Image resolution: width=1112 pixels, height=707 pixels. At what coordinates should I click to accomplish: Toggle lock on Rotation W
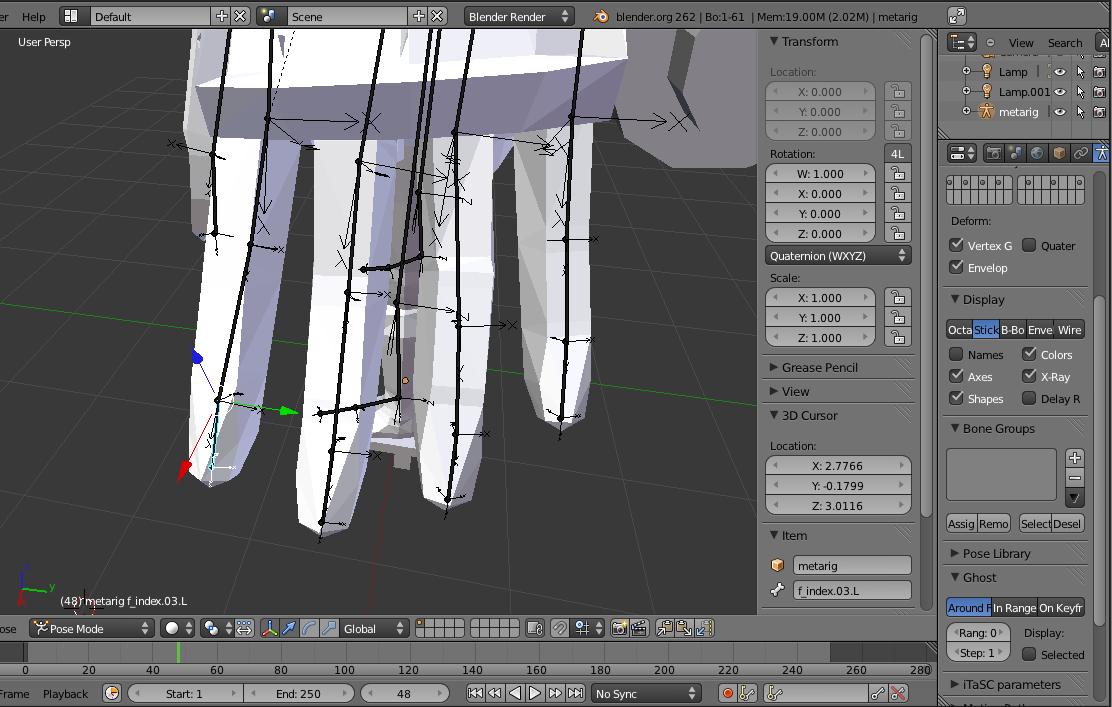[898, 174]
